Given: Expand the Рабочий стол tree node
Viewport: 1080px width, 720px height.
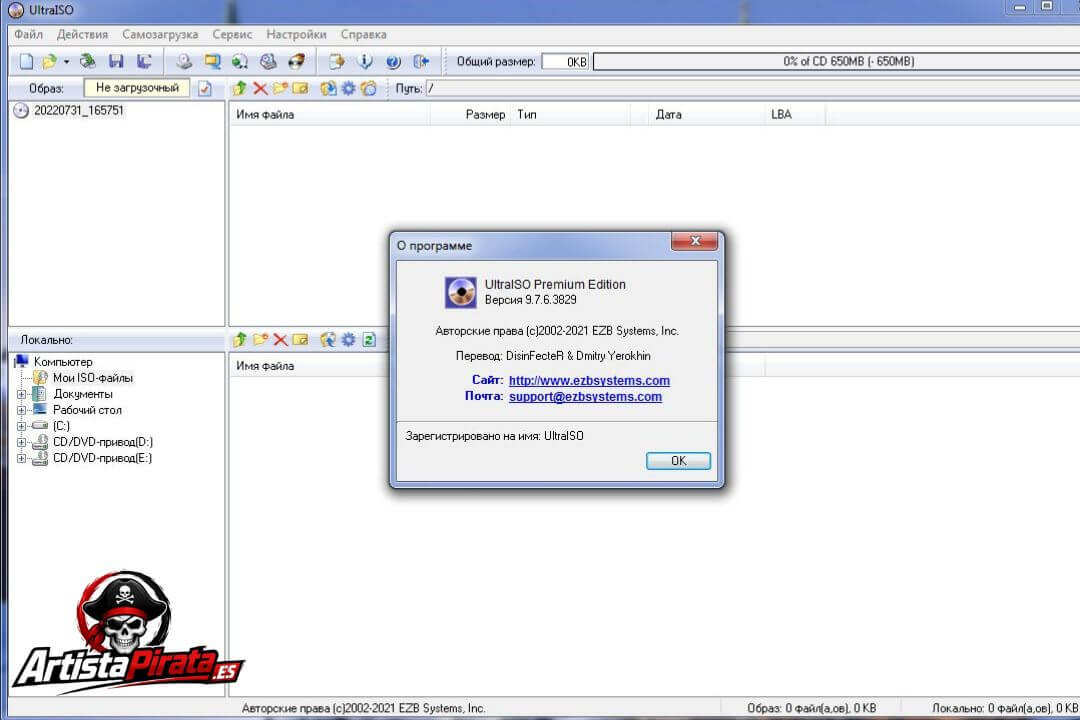Looking at the screenshot, I should point(21,411).
